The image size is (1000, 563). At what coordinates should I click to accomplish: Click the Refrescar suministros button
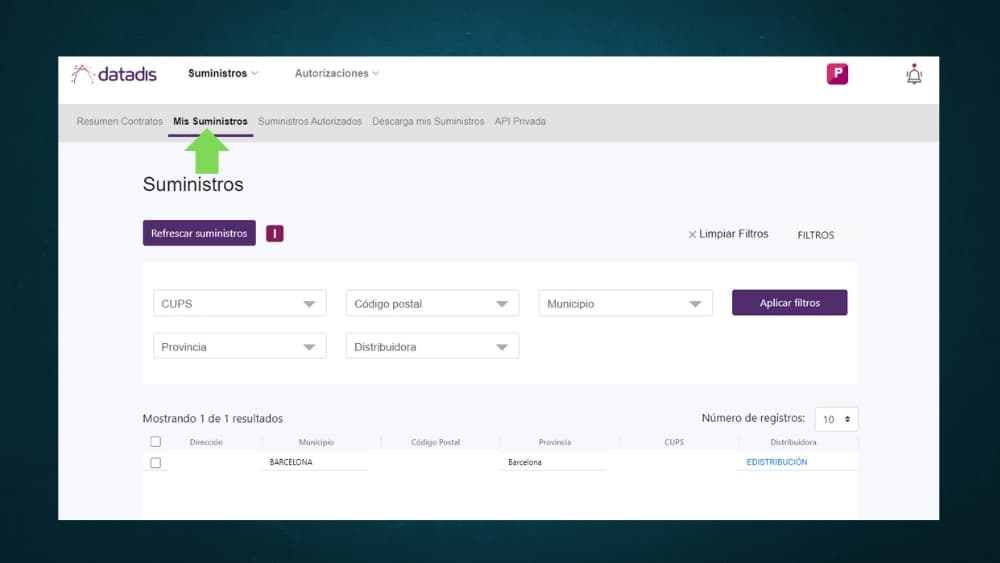pos(199,233)
